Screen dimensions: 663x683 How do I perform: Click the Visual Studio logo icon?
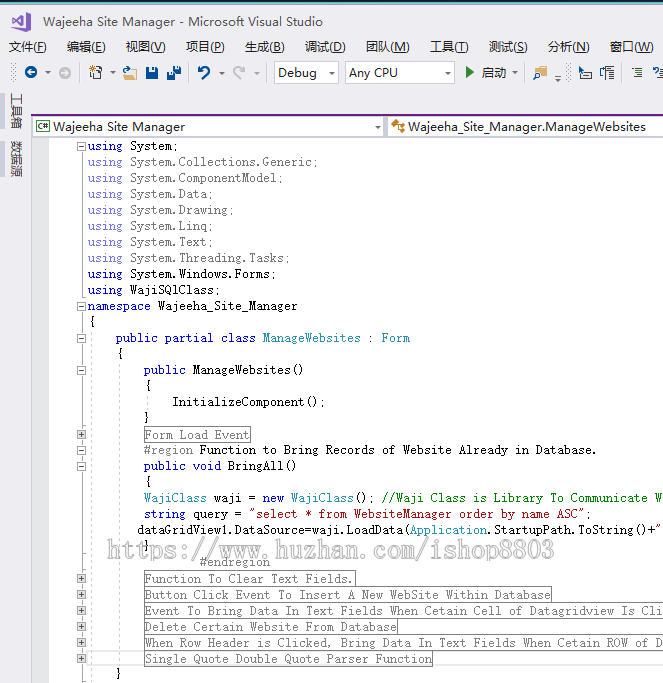(22, 22)
